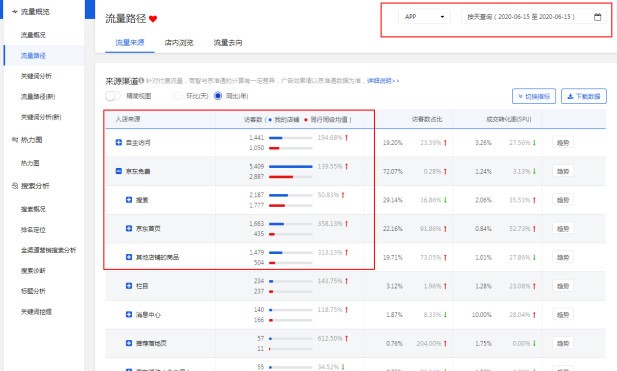Switch to the 店内浏览 tab
This screenshot has width=617, height=371.
coord(179,42)
